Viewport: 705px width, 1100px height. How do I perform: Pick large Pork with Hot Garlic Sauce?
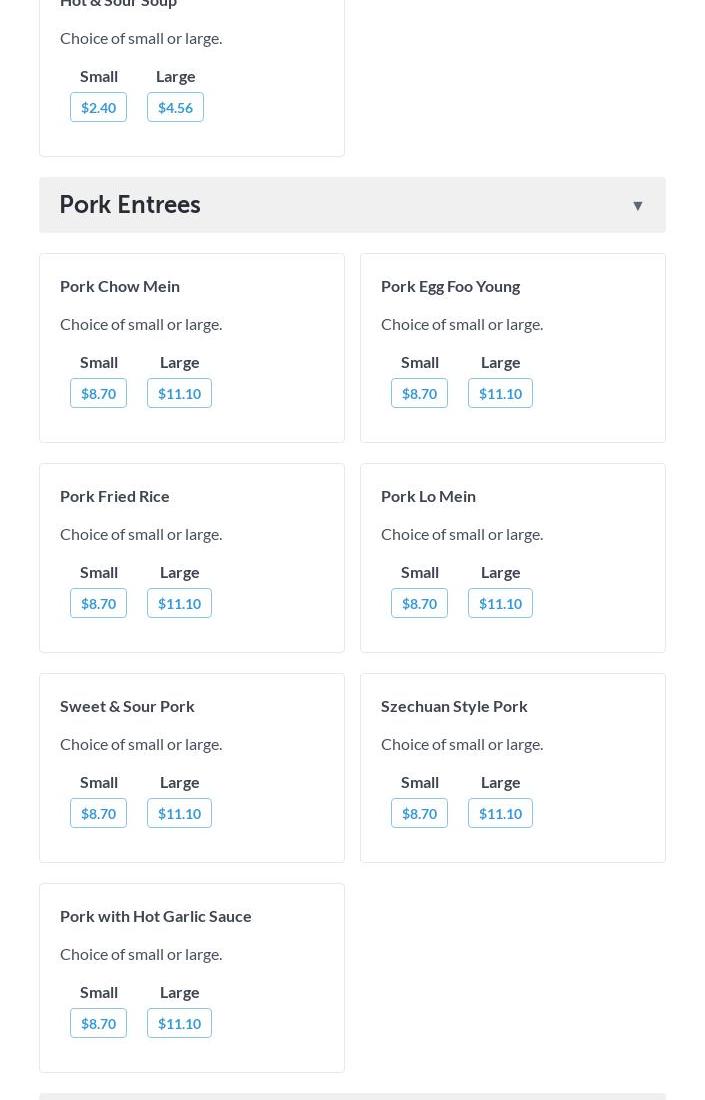point(179,1023)
